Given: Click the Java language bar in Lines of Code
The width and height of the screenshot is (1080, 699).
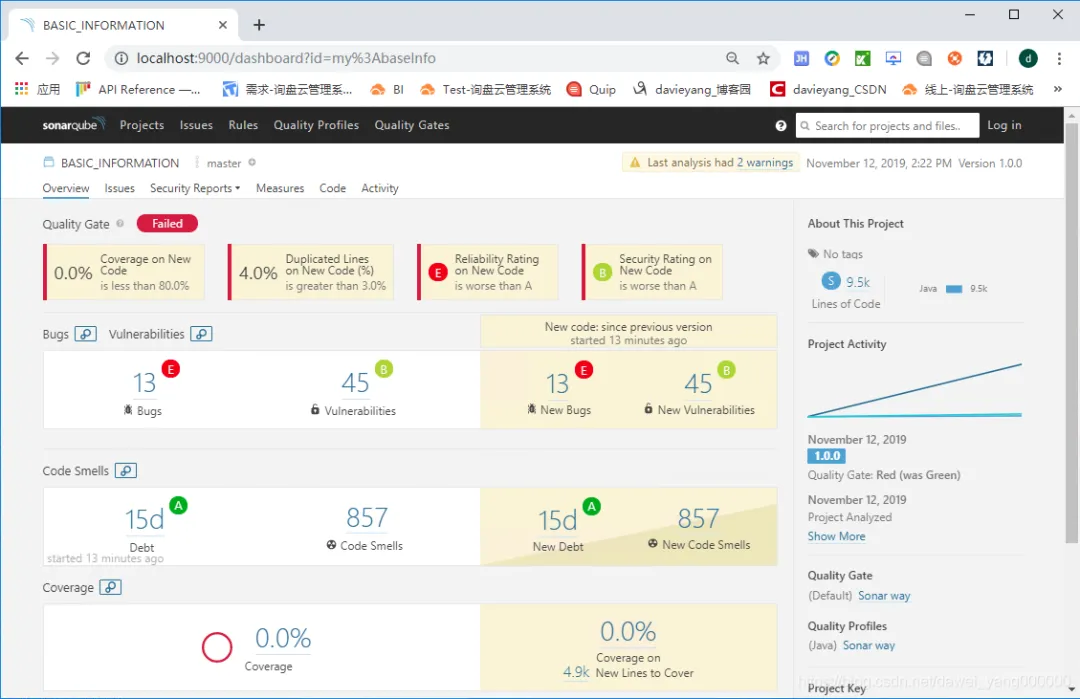Looking at the screenshot, I should pyautogui.click(x=953, y=289).
